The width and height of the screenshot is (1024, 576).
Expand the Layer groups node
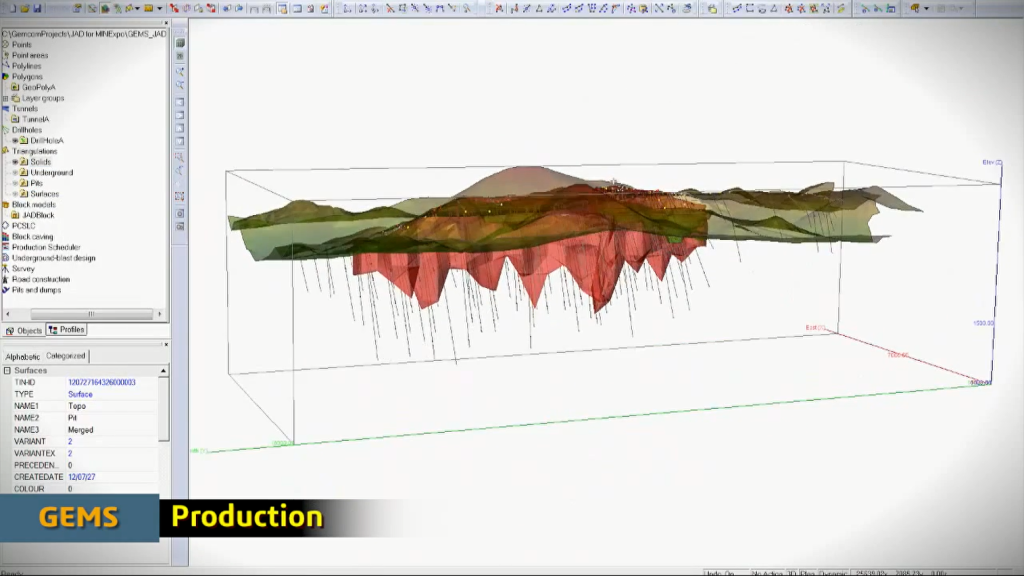point(6,99)
